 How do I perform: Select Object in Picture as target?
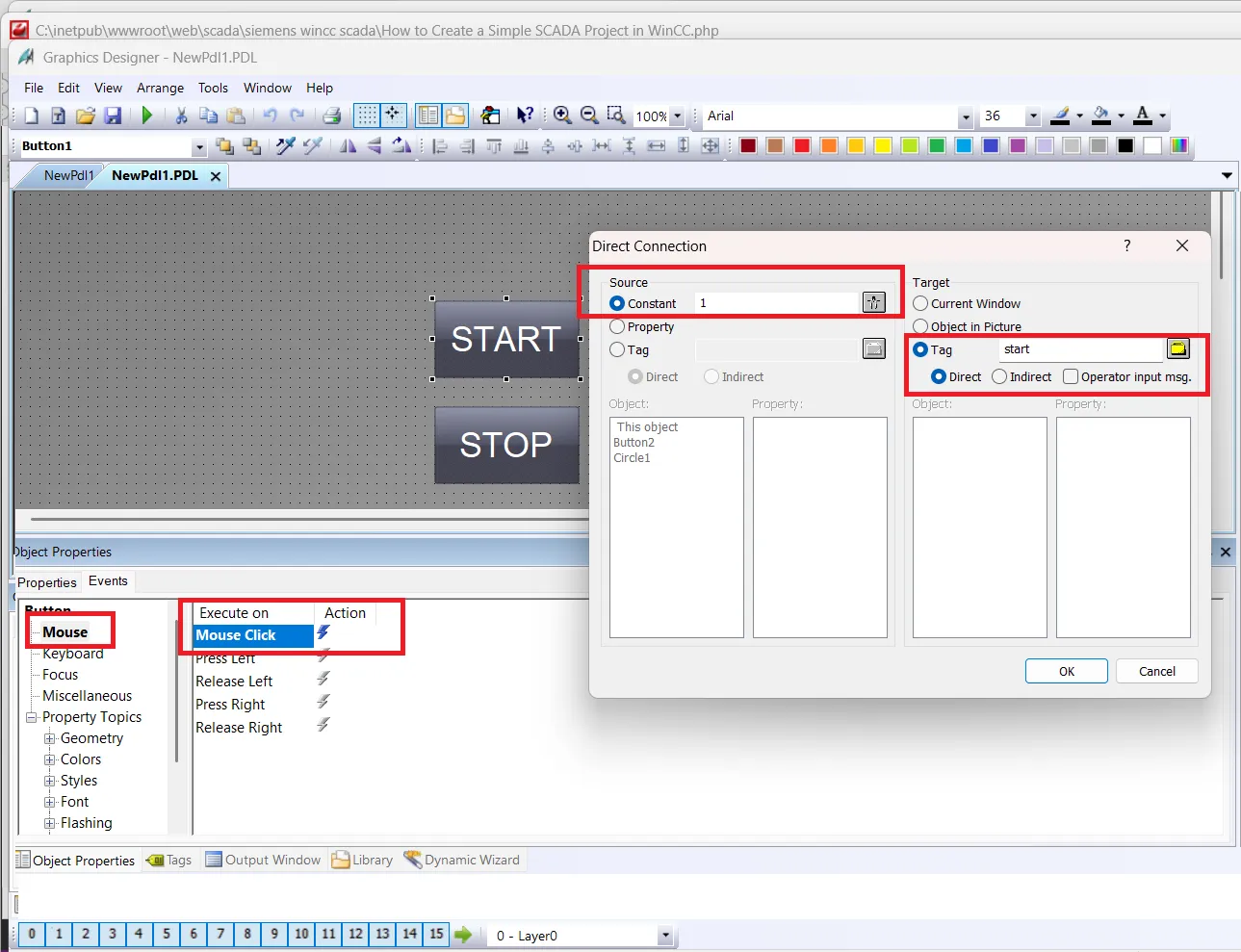(920, 326)
